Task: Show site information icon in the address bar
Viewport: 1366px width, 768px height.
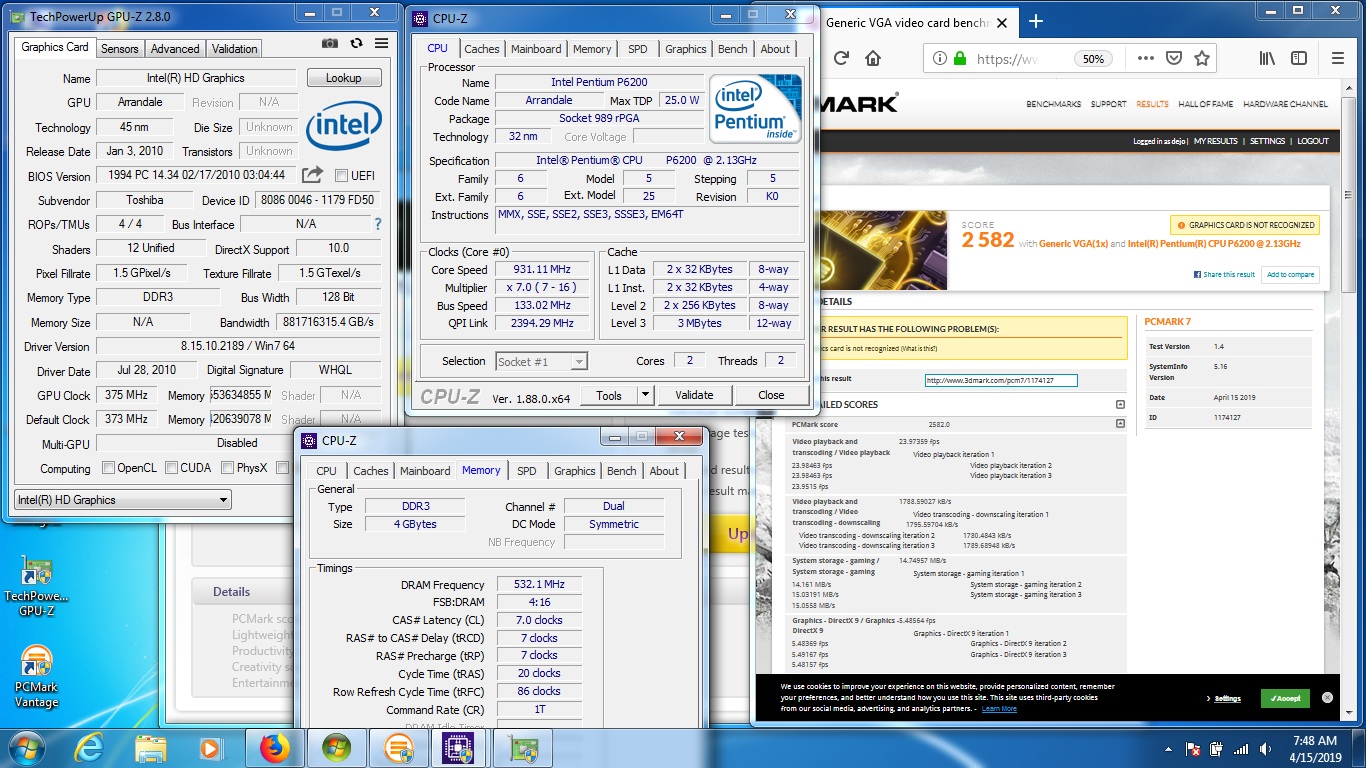Action: click(939, 59)
